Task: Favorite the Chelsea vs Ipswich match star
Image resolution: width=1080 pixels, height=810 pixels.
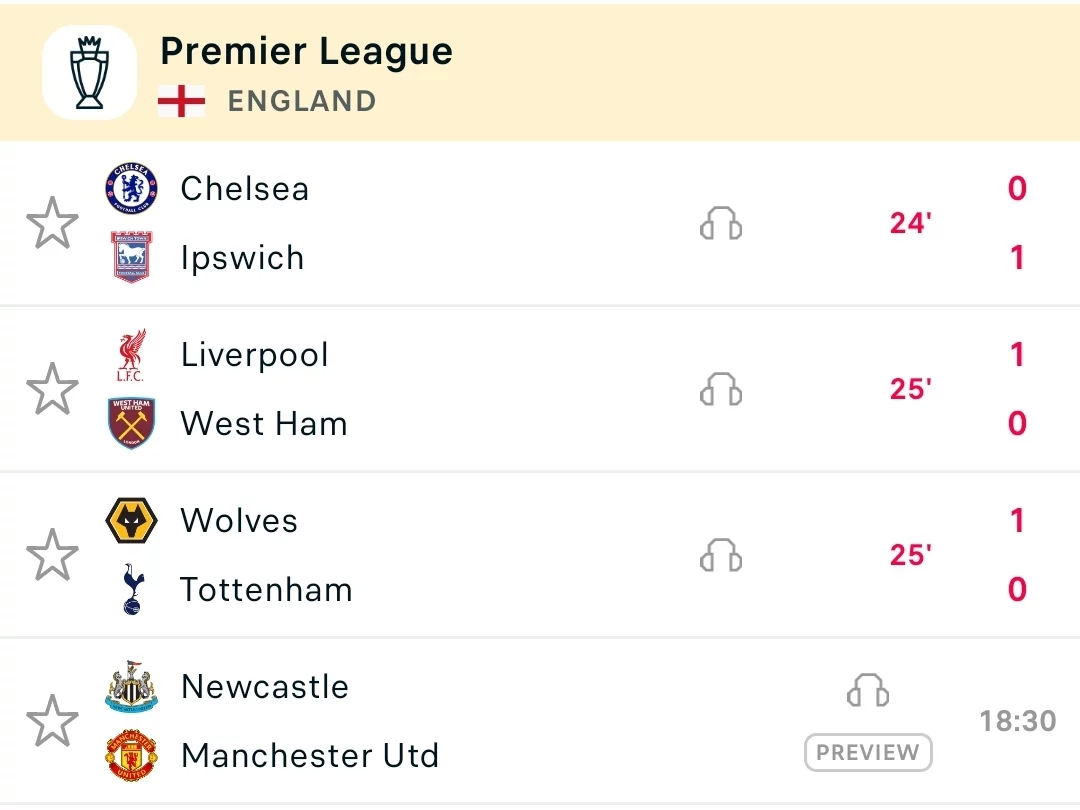Action: [52, 222]
